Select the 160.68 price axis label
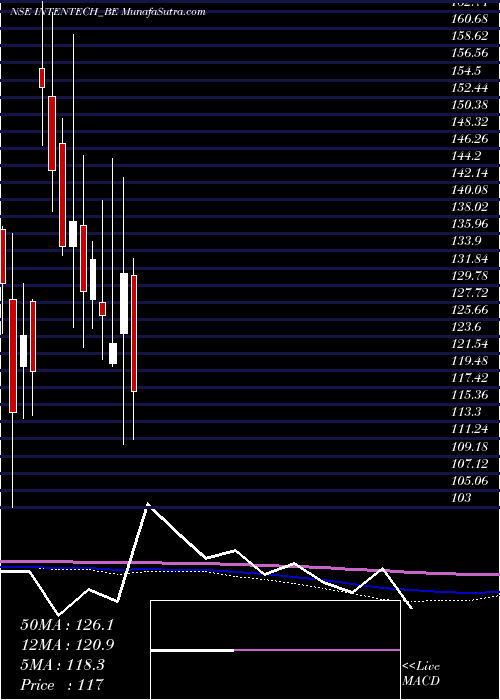 pos(470,19)
